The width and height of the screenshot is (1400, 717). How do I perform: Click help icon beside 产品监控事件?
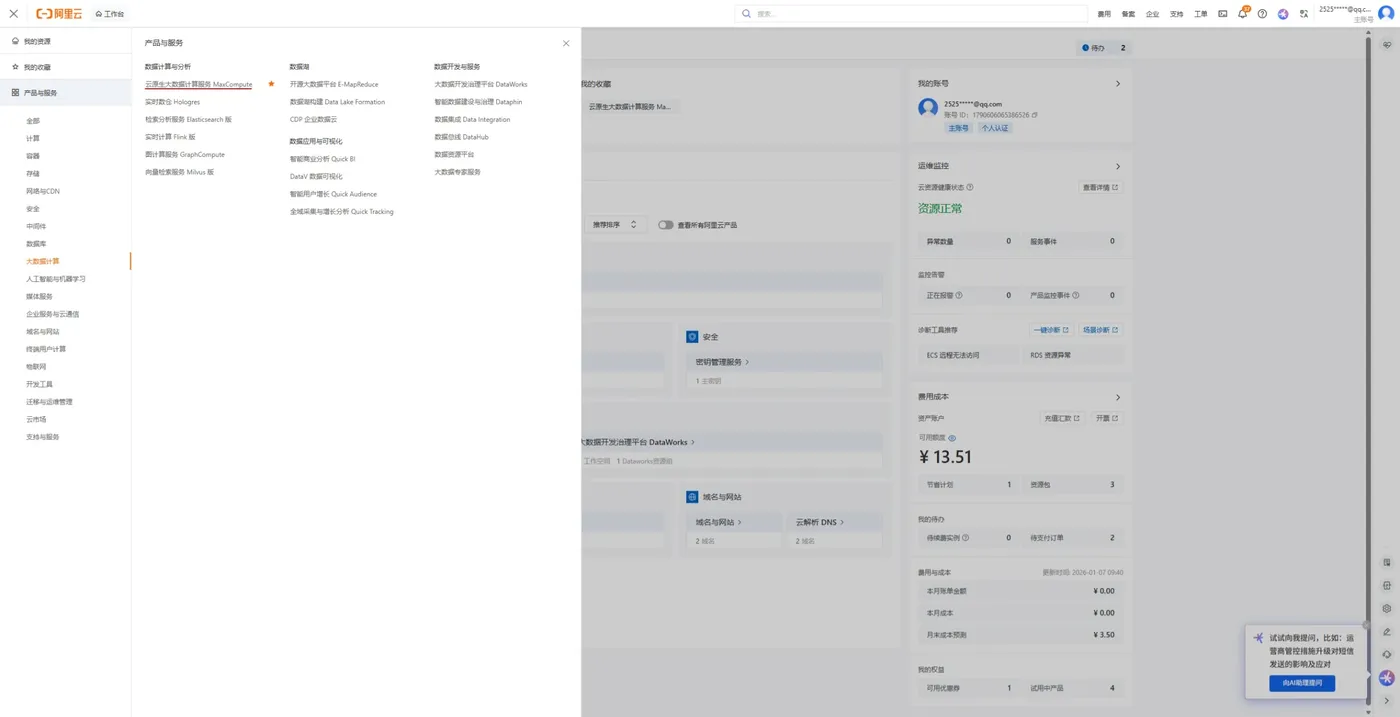(x=1076, y=295)
